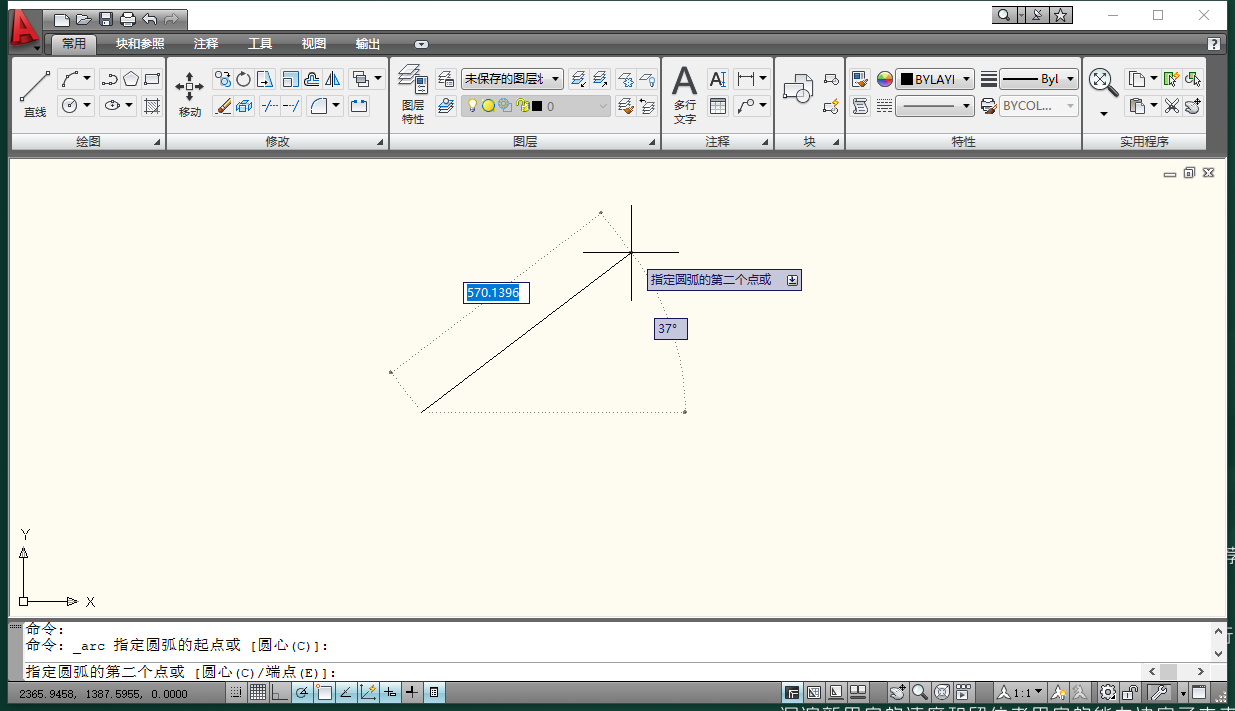Click the ribbon help question mark button

pos(1213,44)
